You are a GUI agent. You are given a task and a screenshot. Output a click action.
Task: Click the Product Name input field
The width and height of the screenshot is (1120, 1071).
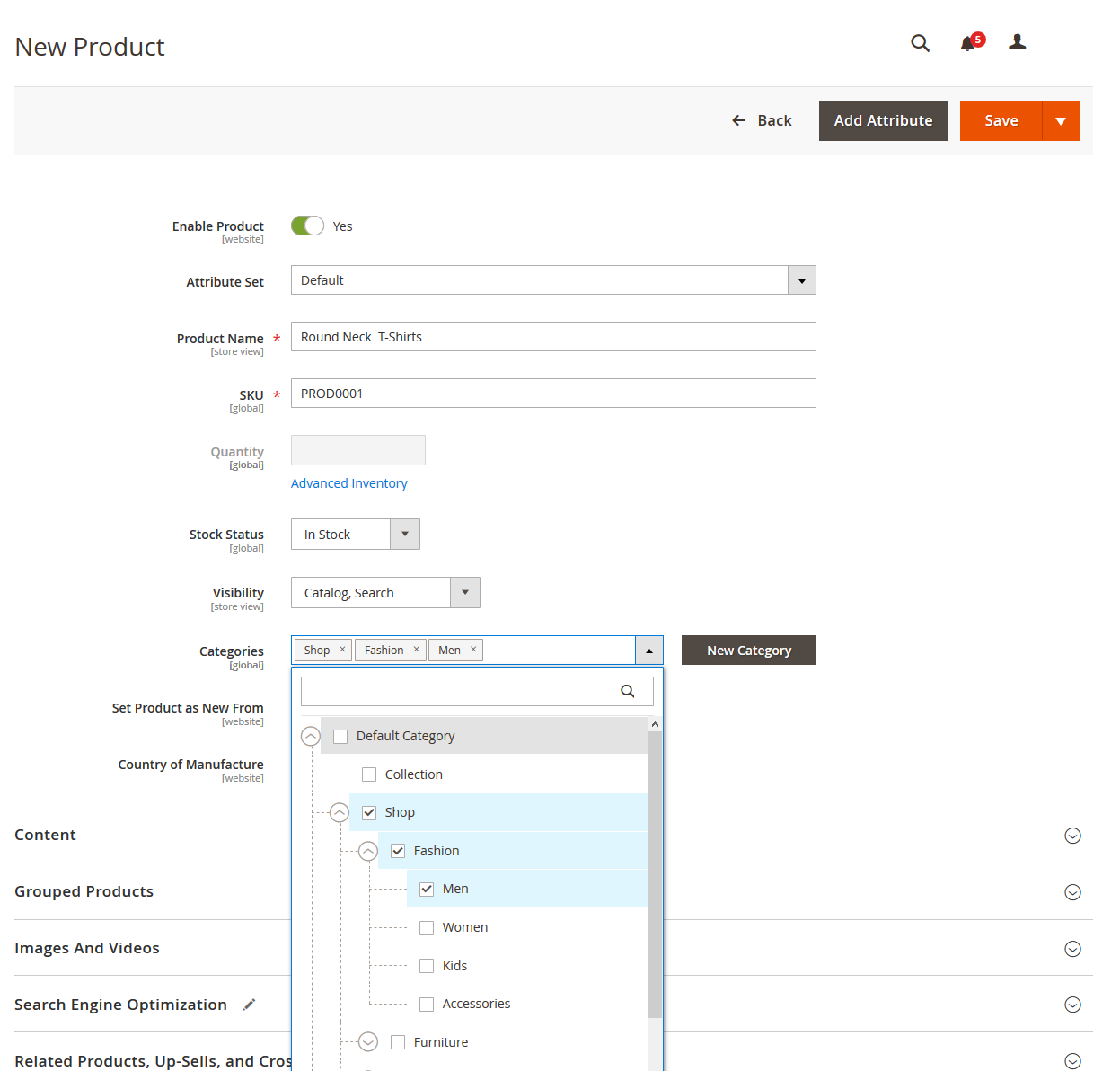point(553,337)
